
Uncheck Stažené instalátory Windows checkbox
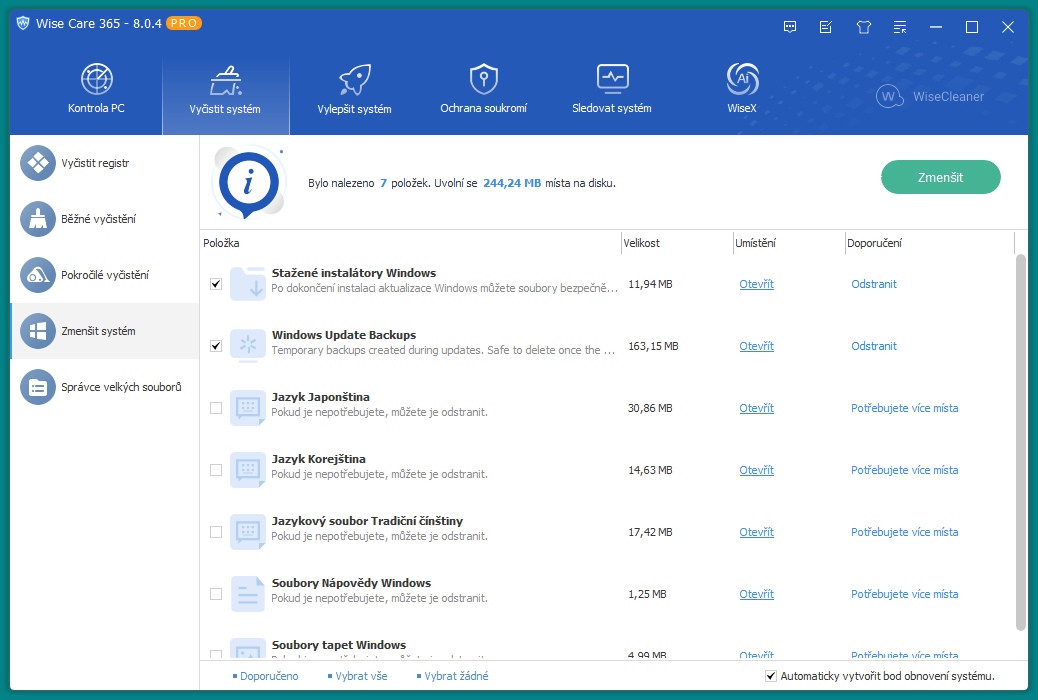click(x=216, y=284)
